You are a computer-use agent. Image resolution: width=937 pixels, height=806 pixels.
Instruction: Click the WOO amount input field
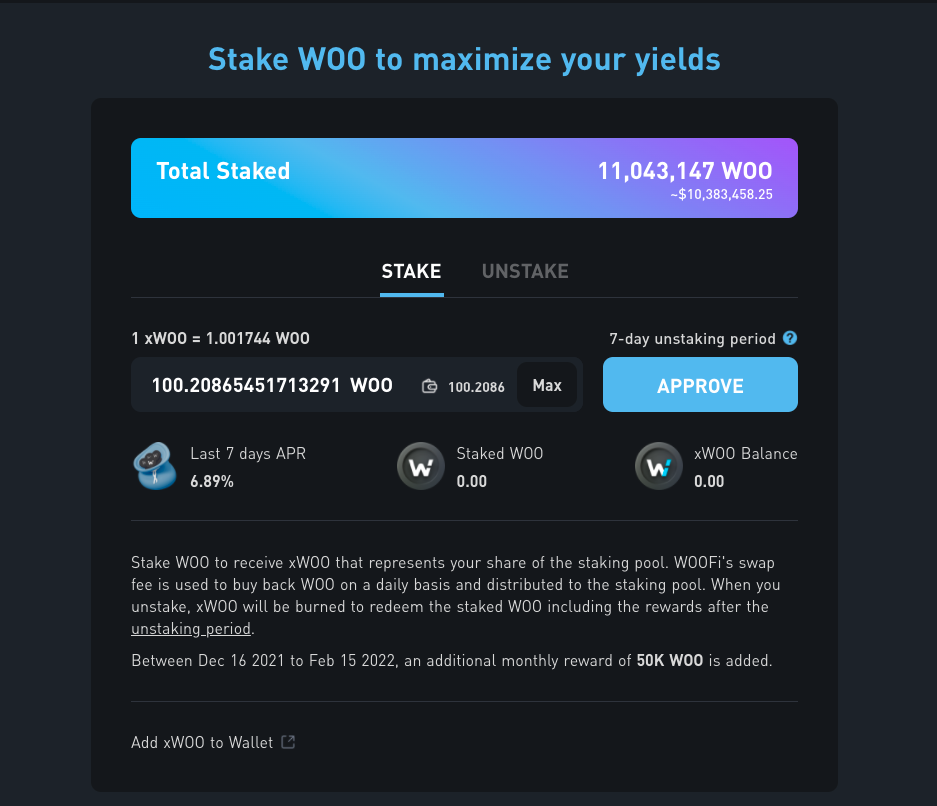[272, 385]
